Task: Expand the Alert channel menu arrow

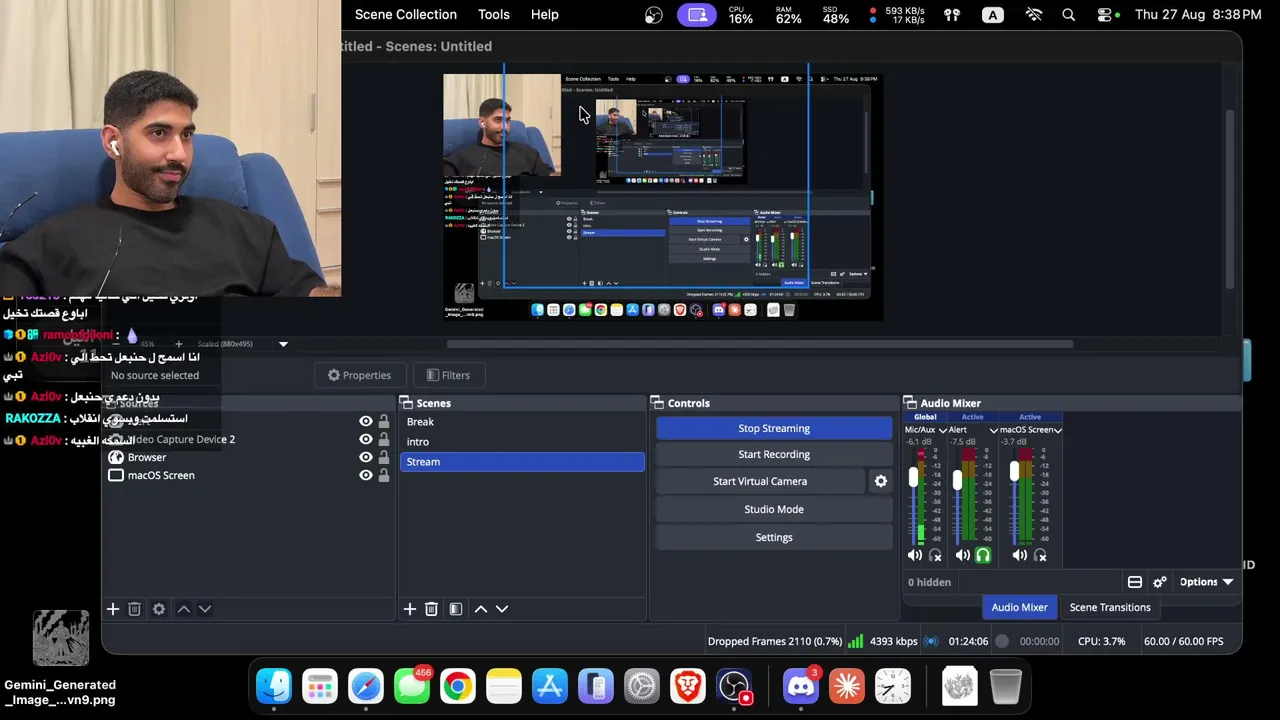Action: click(x=994, y=430)
